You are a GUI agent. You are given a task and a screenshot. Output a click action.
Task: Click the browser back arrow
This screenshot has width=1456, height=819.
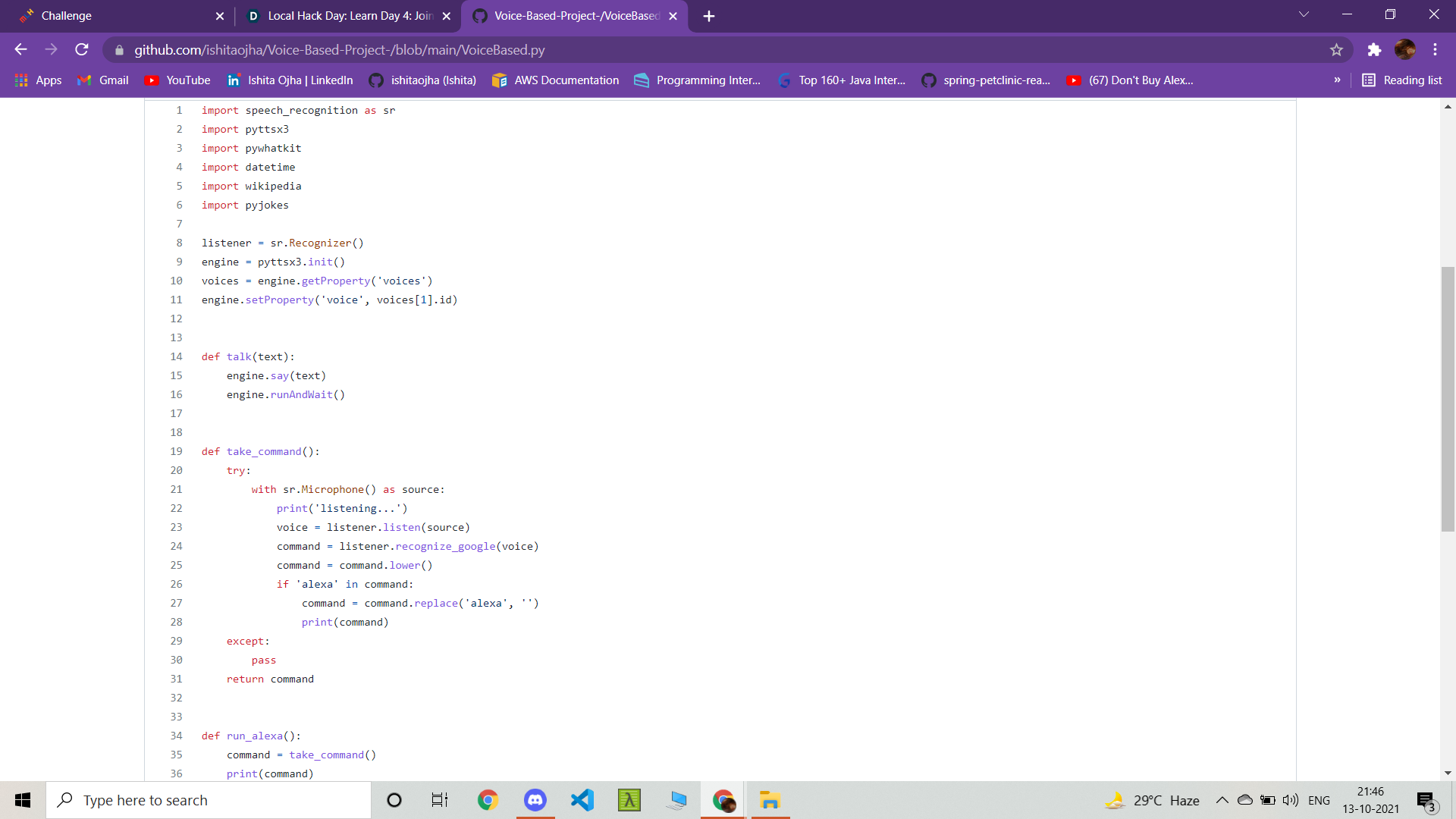[20, 50]
